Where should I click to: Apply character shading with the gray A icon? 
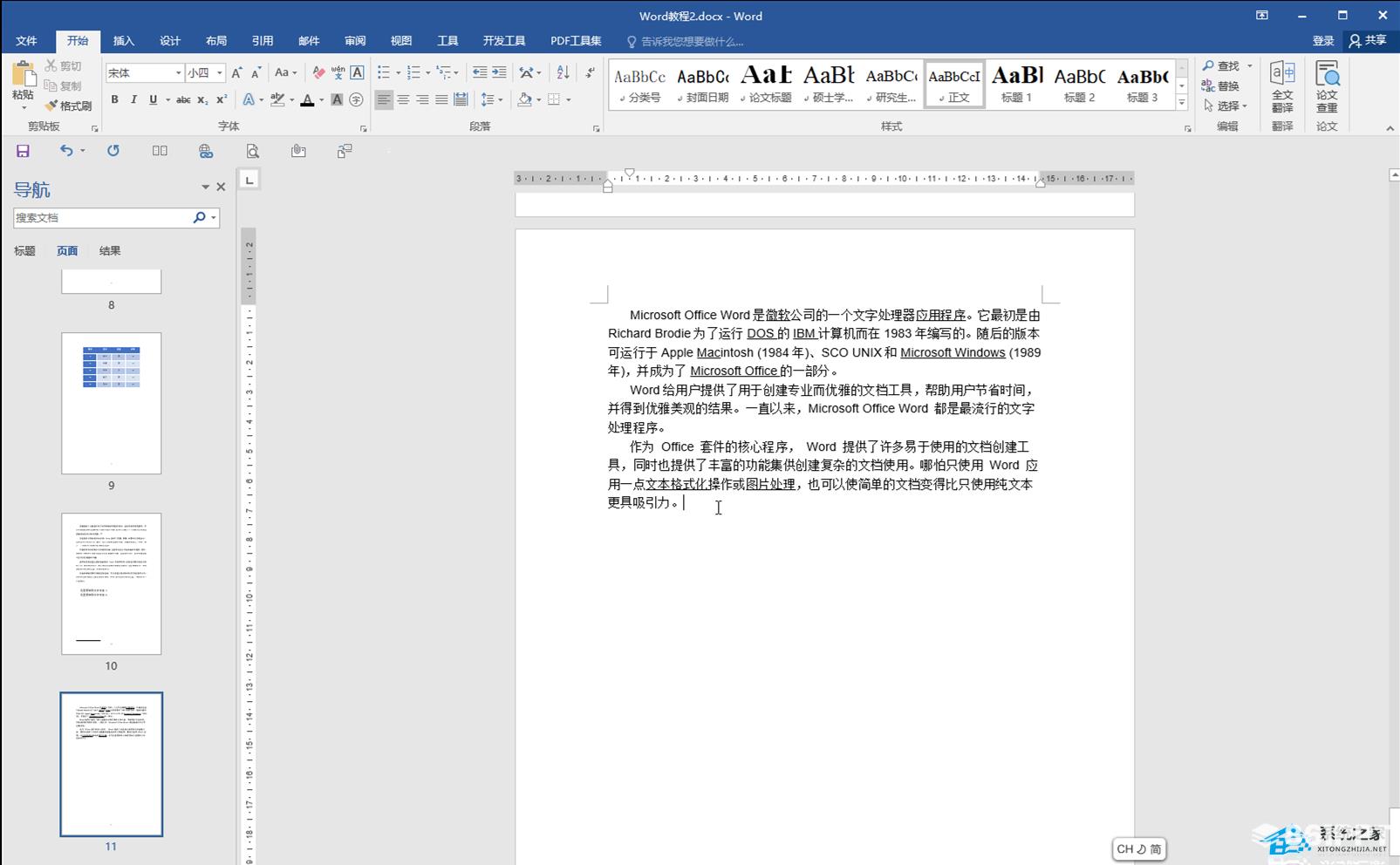[337, 100]
